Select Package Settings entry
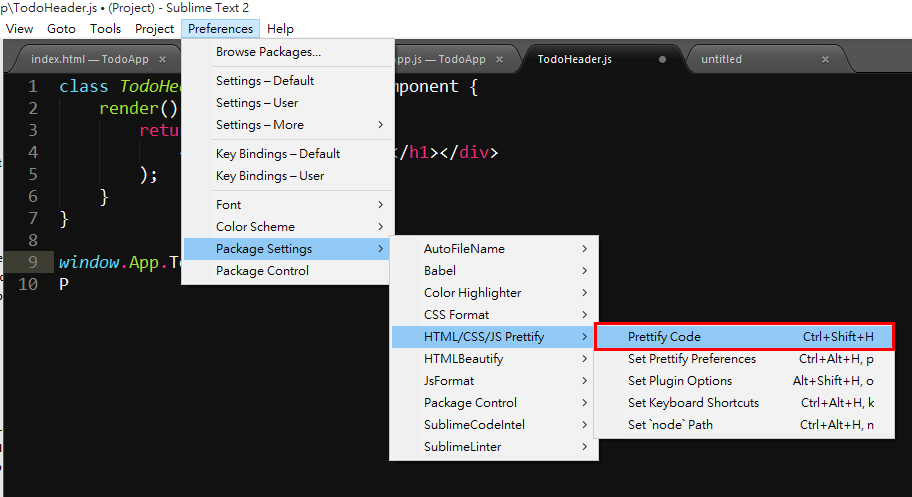The height and width of the screenshot is (497, 912). pyautogui.click(x=288, y=249)
